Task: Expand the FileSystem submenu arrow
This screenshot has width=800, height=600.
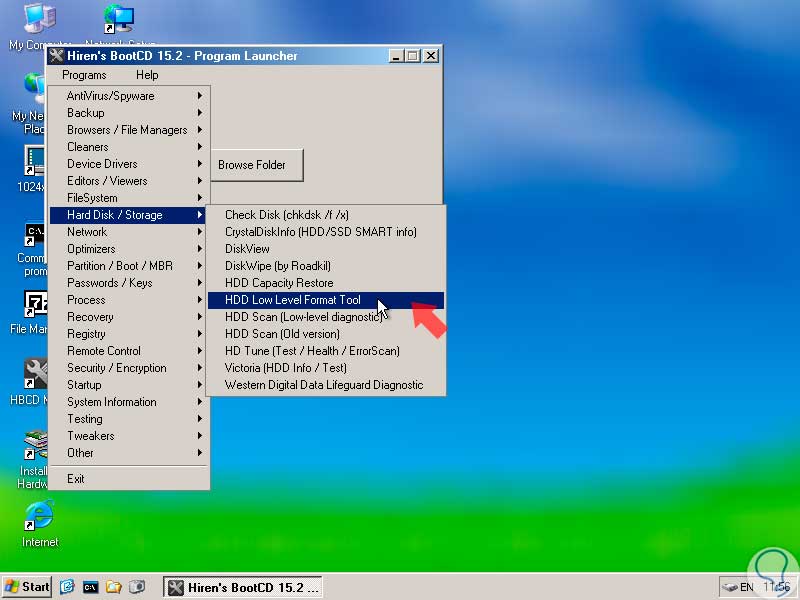Action: tap(200, 198)
